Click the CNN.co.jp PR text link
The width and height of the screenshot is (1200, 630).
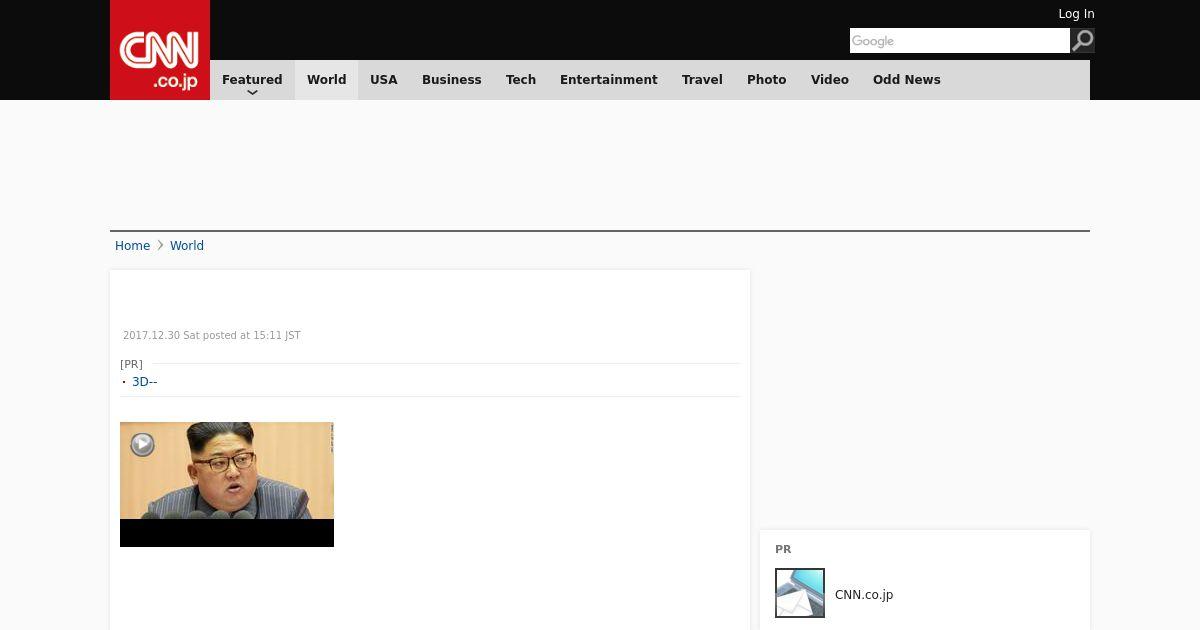[x=864, y=595]
